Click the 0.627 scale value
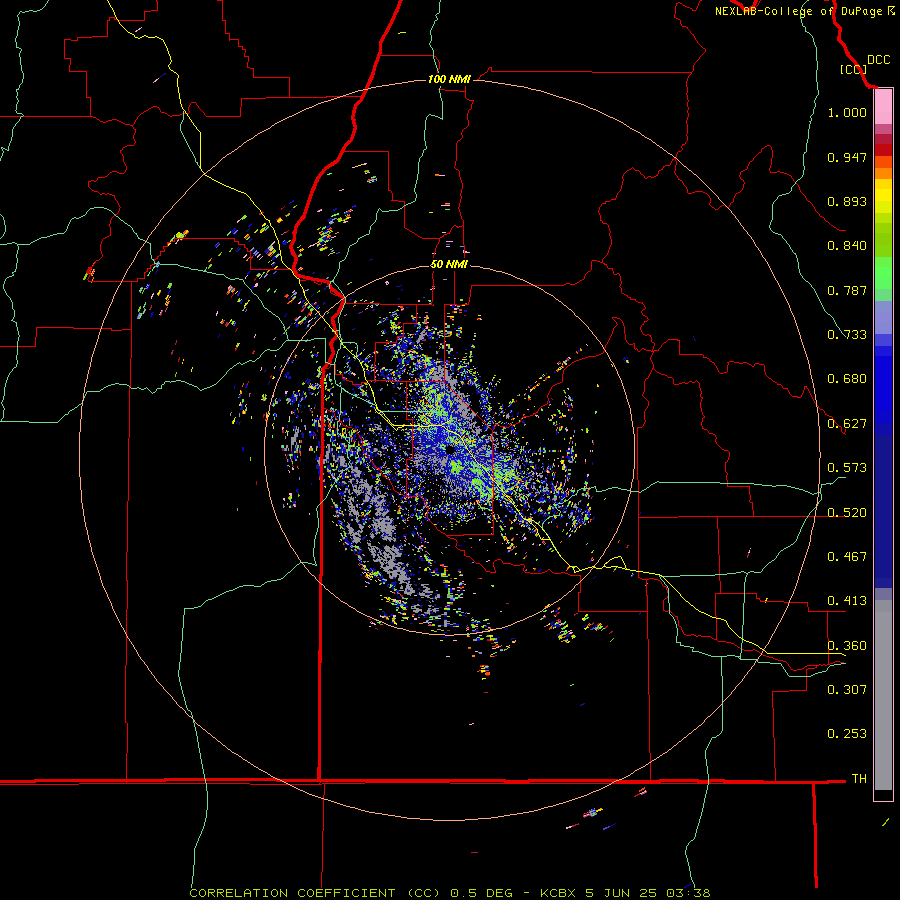 pyautogui.click(x=847, y=424)
